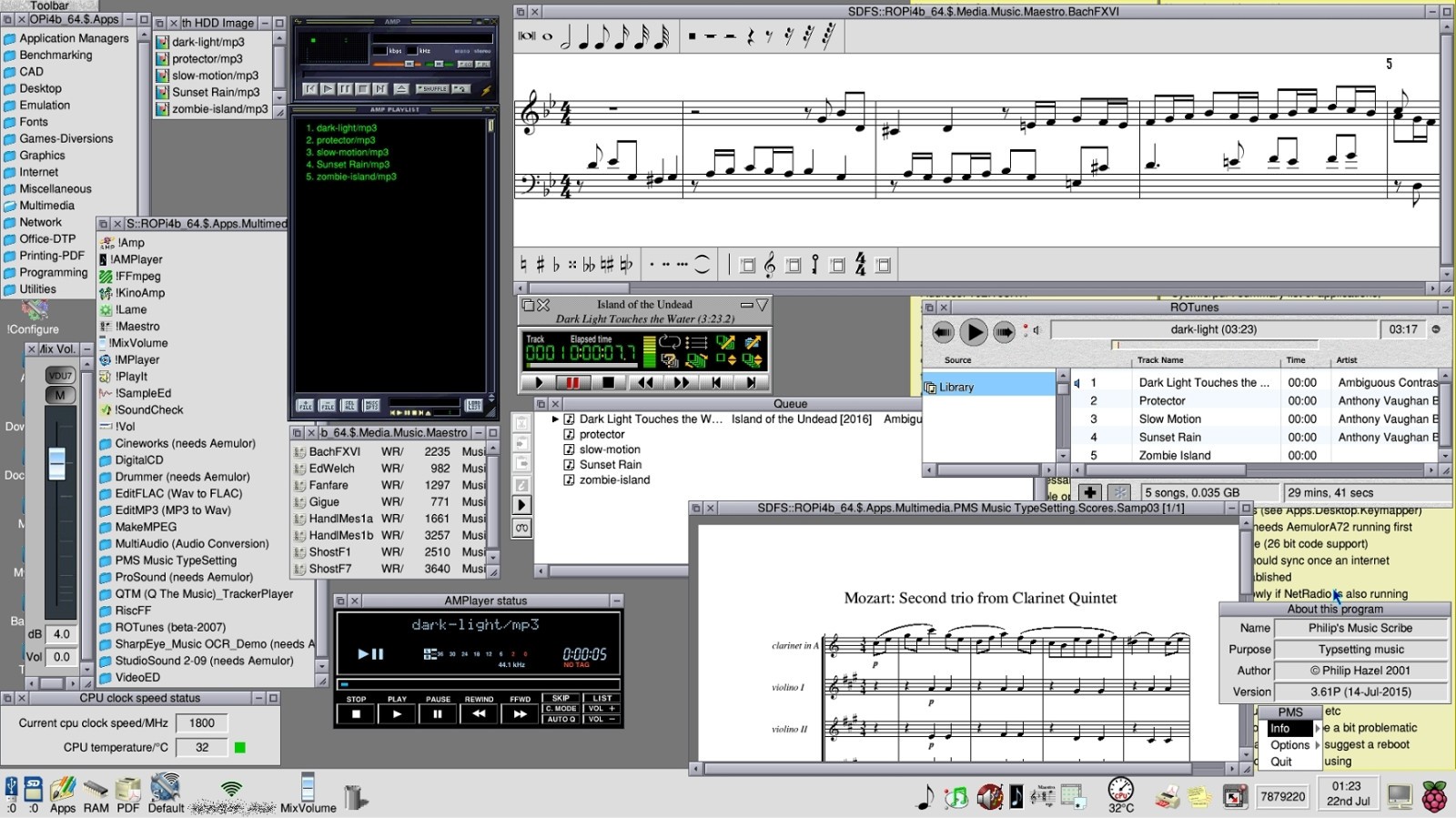
Task: Click the Artist column header in ROTunes
Action: click(x=1347, y=360)
